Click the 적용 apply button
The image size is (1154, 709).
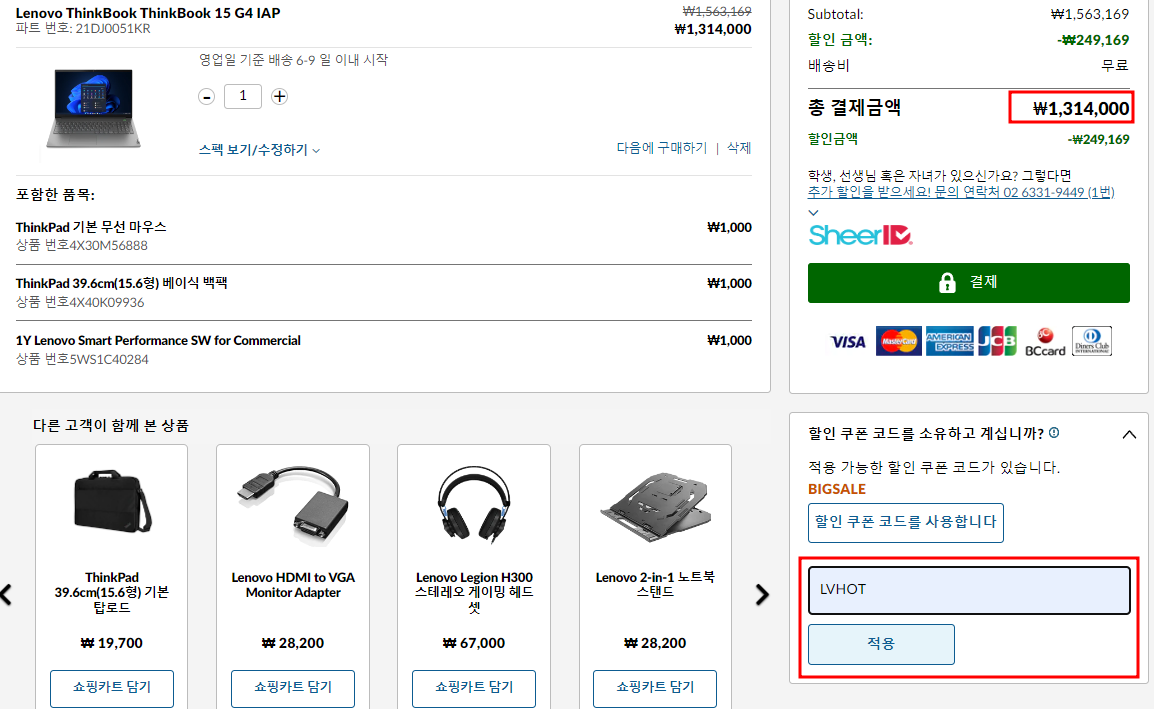tap(881, 644)
